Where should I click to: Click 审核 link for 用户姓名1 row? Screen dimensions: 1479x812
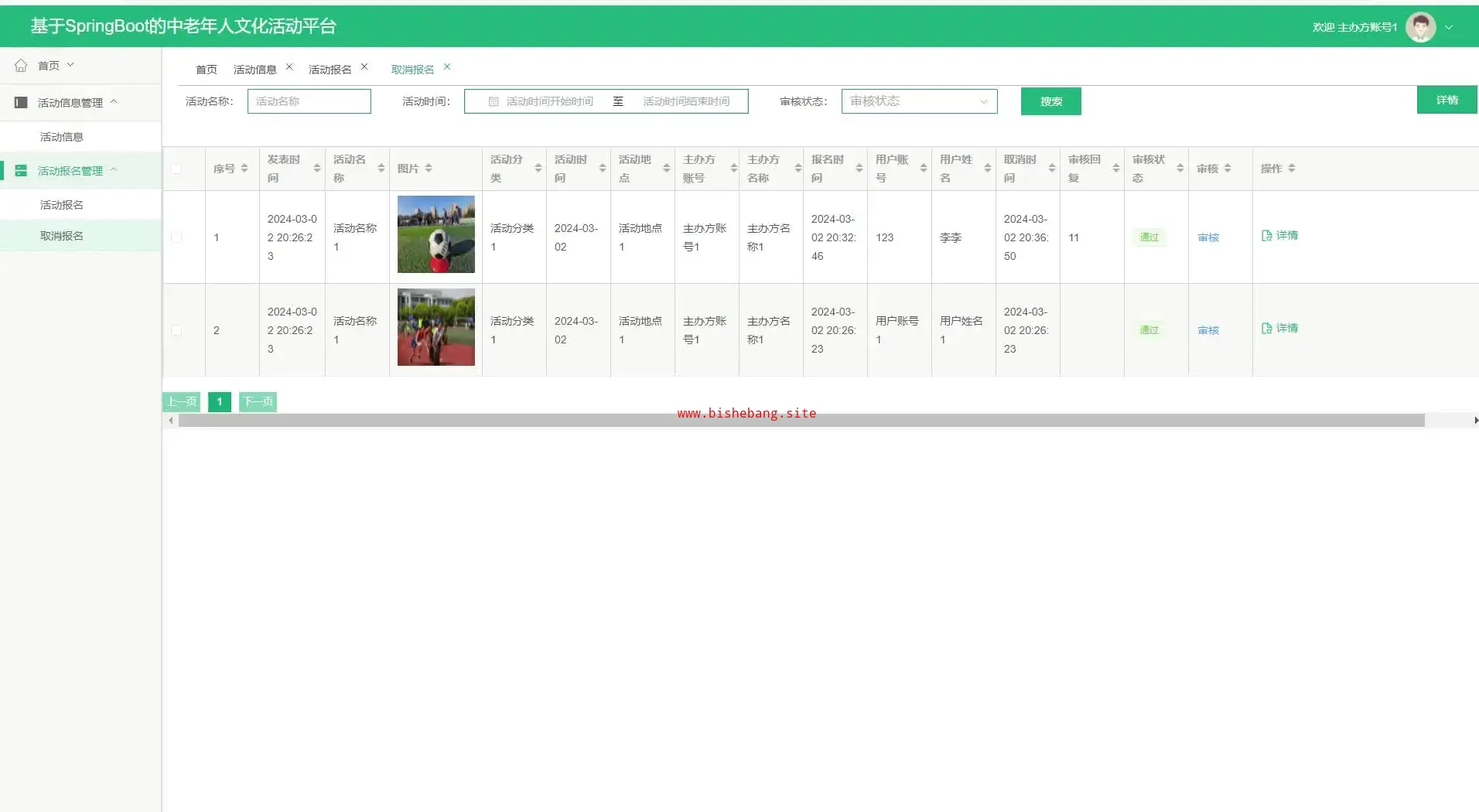point(1208,330)
